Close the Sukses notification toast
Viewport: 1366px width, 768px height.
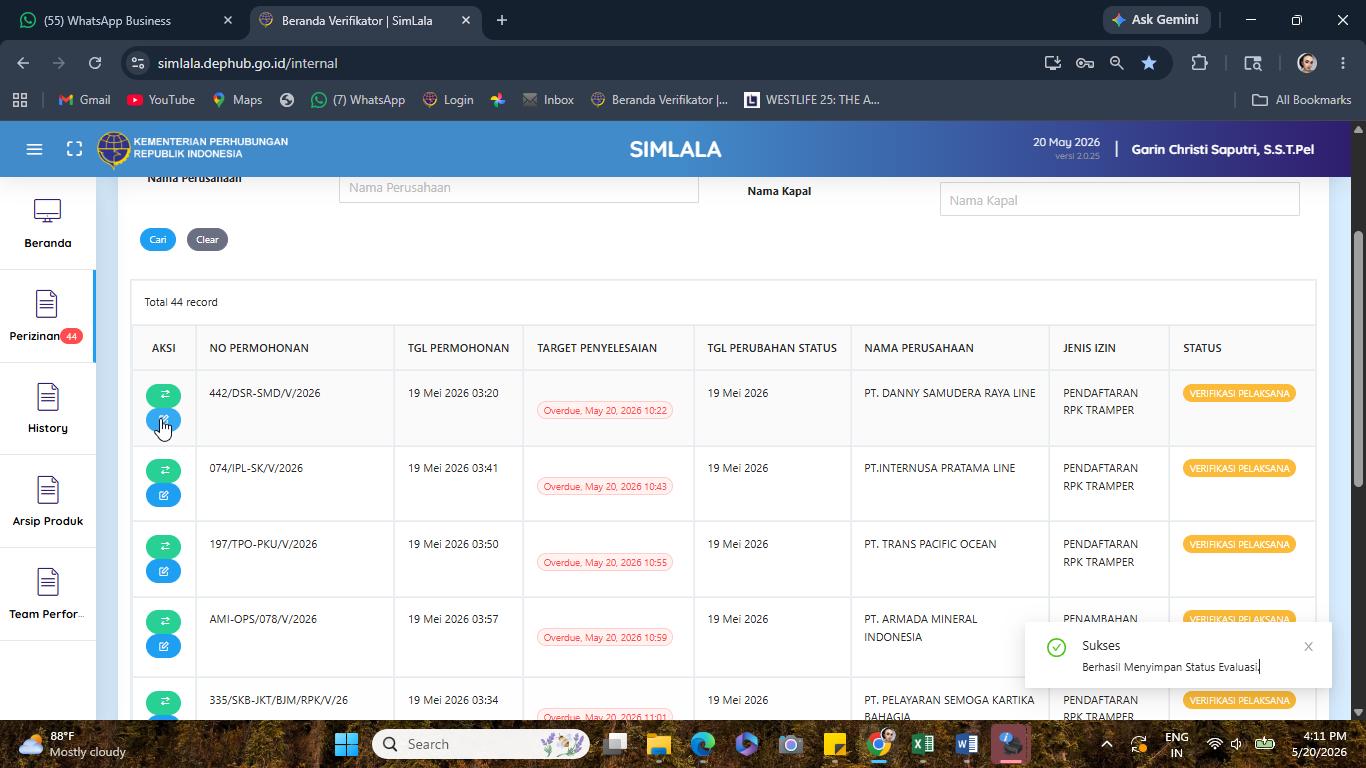coord(1308,646)
